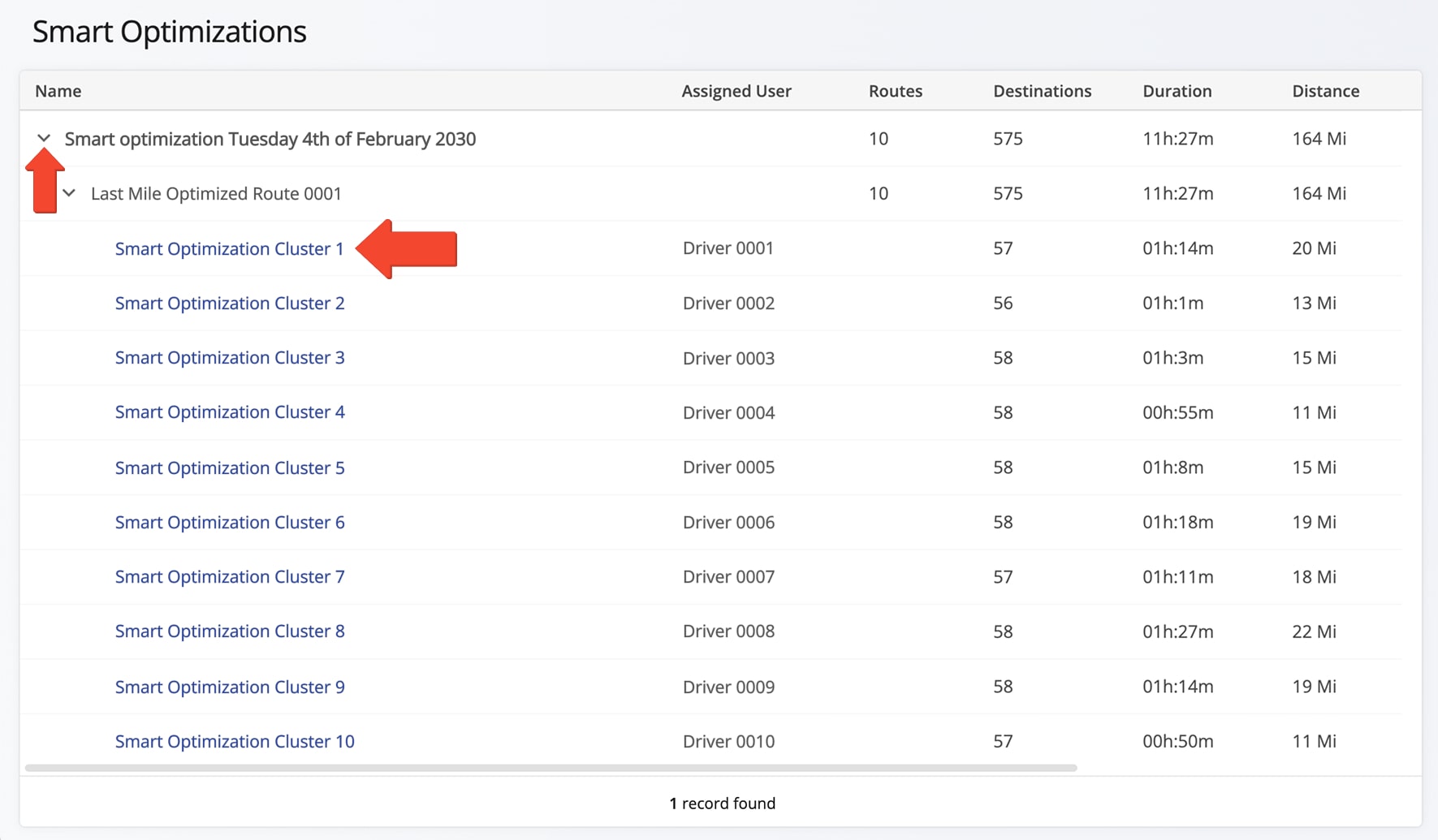This screenshot has height=840, width=1438.
Task: Click the 01h:11m duration for Cluster 7
Action: (x=1178, y=577)
